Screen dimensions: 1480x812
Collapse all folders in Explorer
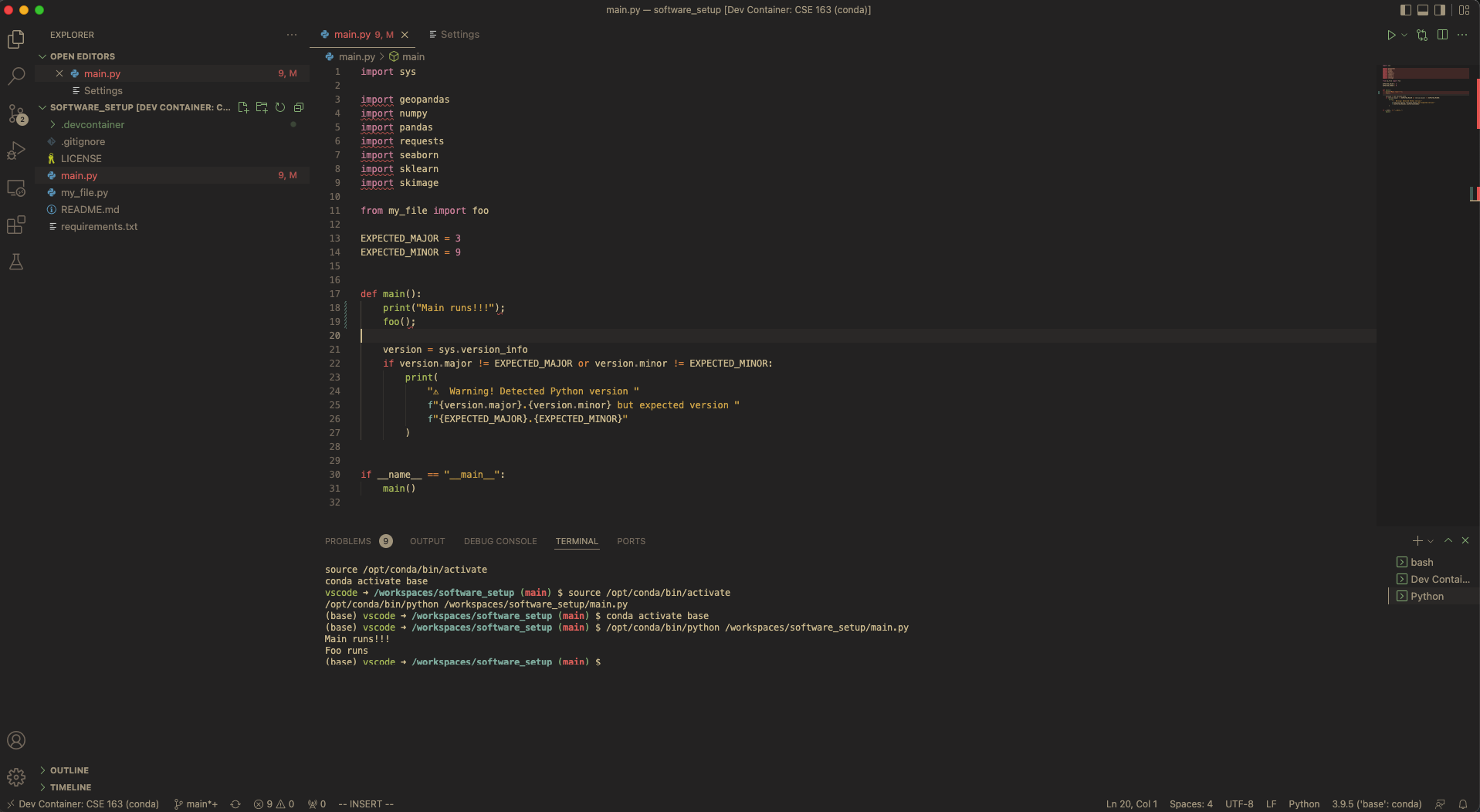pos(299,107)
